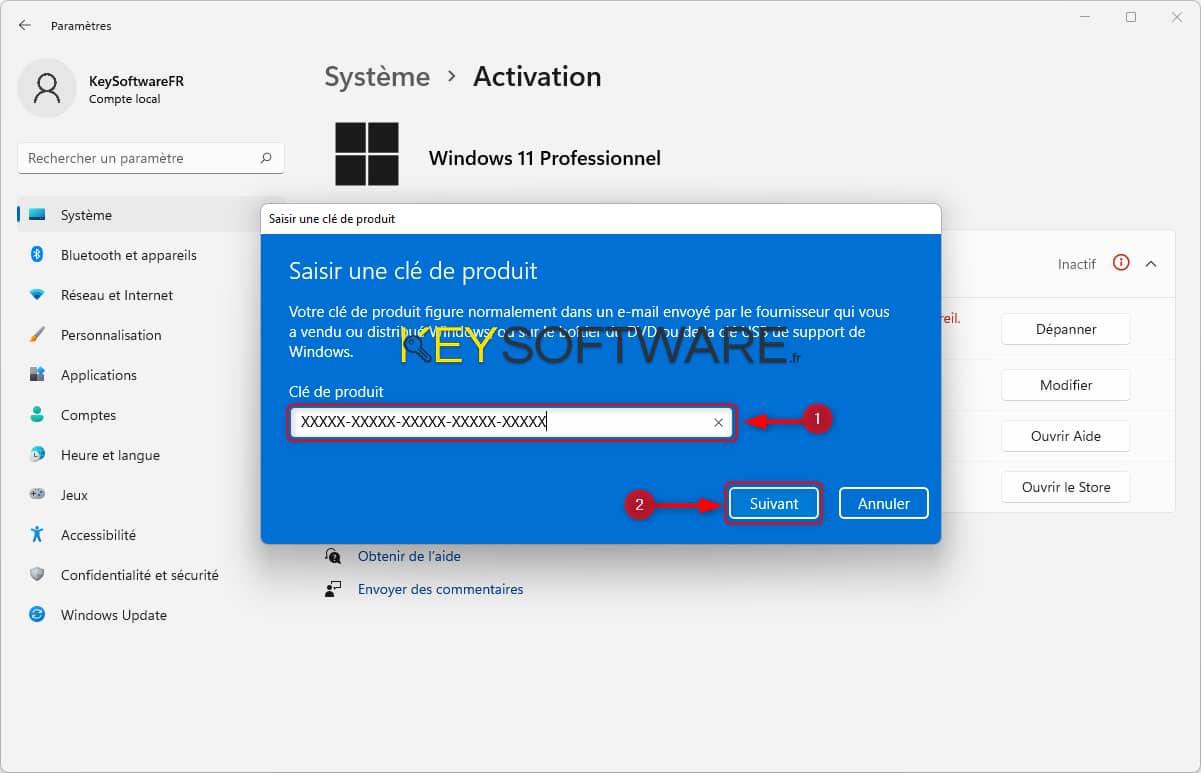1201x773 pixels.
Task: Click the red info icon near Inactif
Action: [1121, 264]
